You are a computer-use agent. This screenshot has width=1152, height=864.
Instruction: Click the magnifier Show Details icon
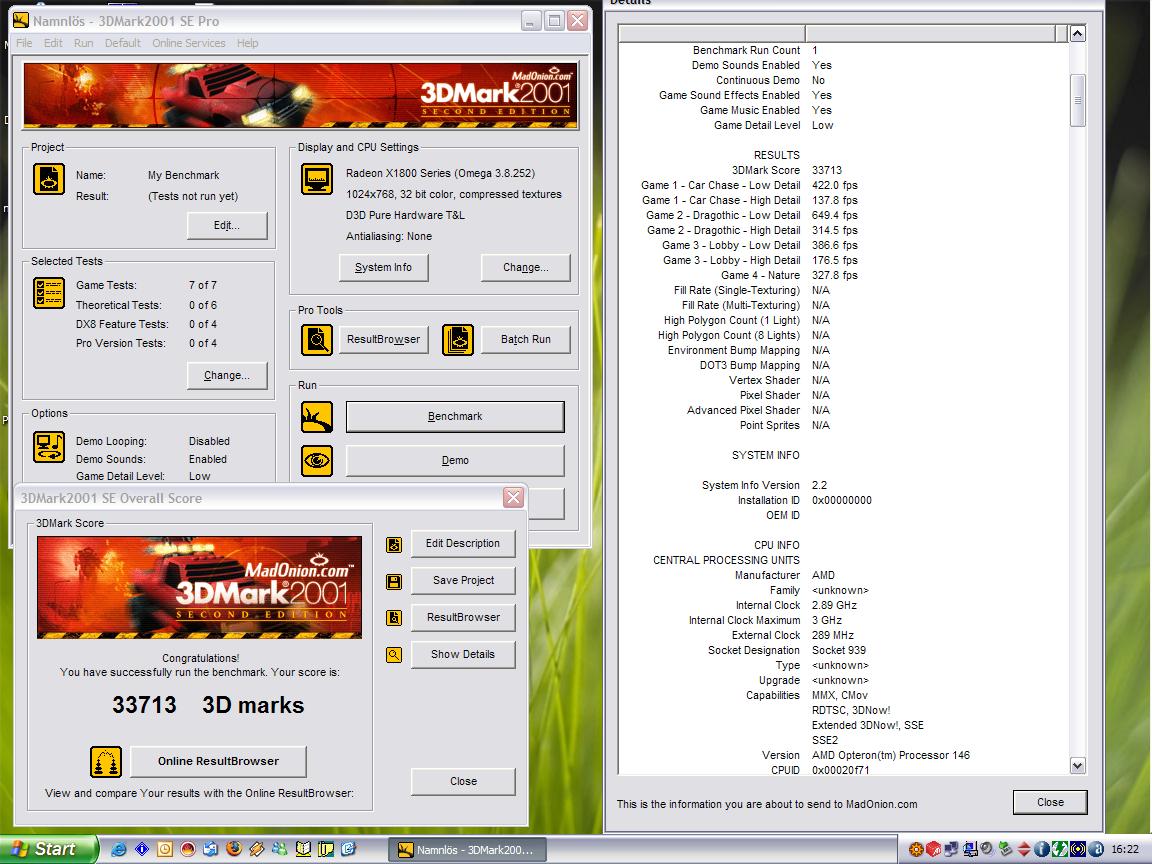click(394, 655)
